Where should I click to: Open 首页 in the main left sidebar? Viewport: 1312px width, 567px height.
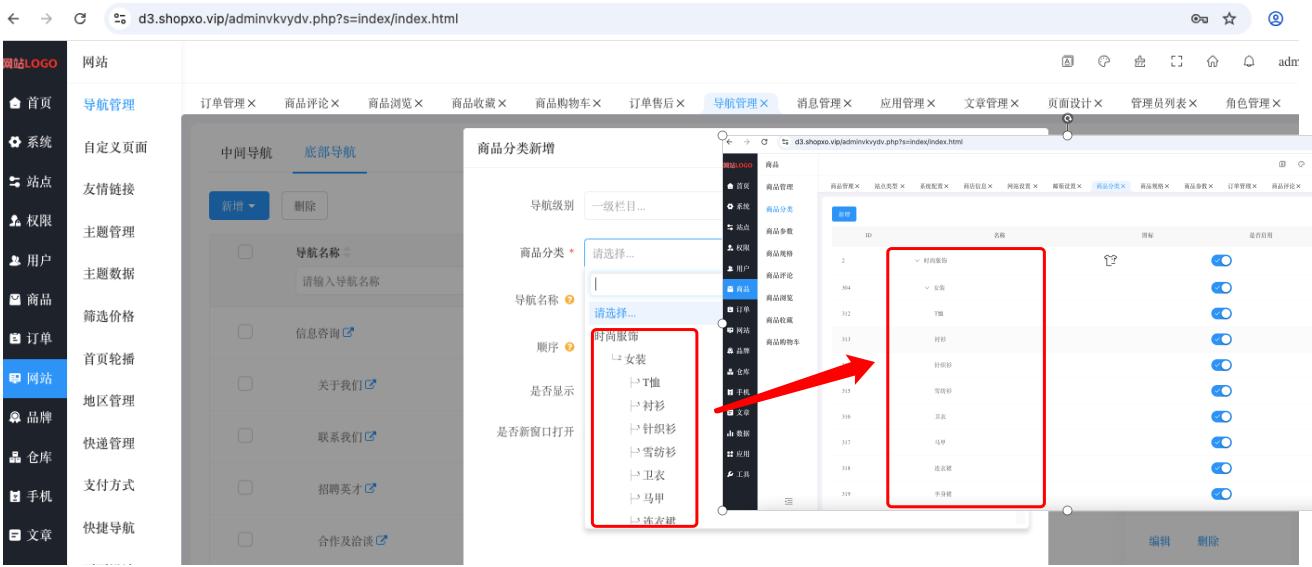click(x=30, y=103)
